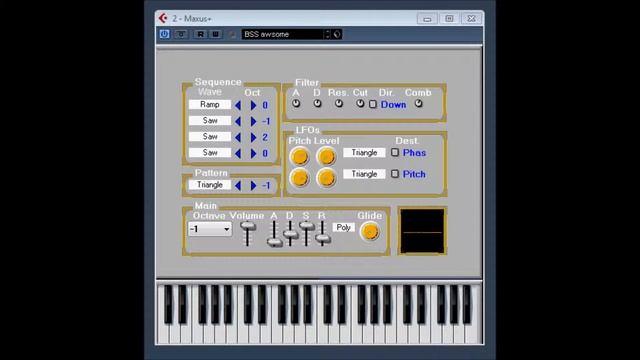This screenshot has width=640, height=360.
Task: Open the BSS awsome preset name field
Action: [x=283, y=34]
